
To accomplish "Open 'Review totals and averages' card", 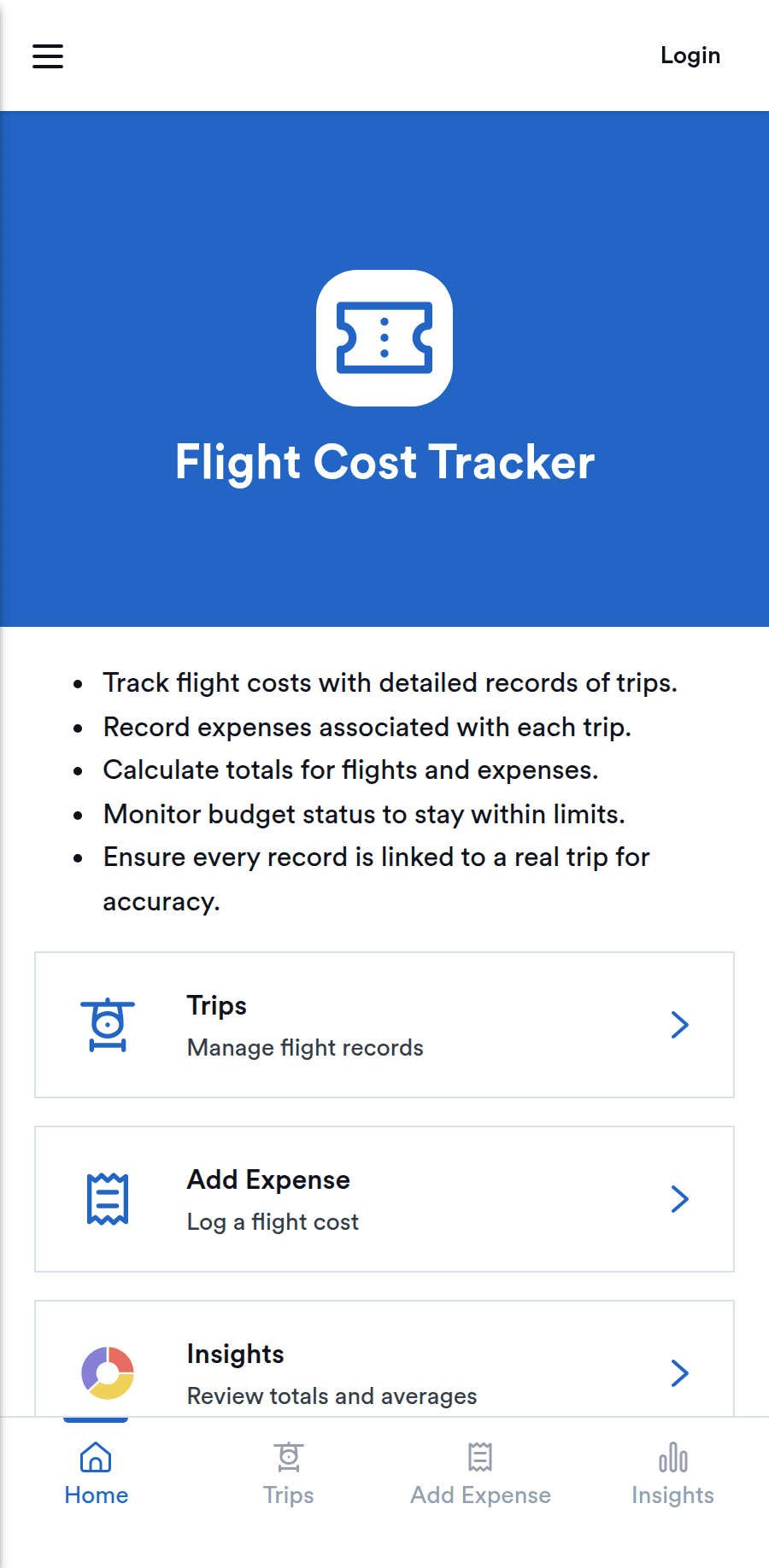I will click(x=384, y=1359).
